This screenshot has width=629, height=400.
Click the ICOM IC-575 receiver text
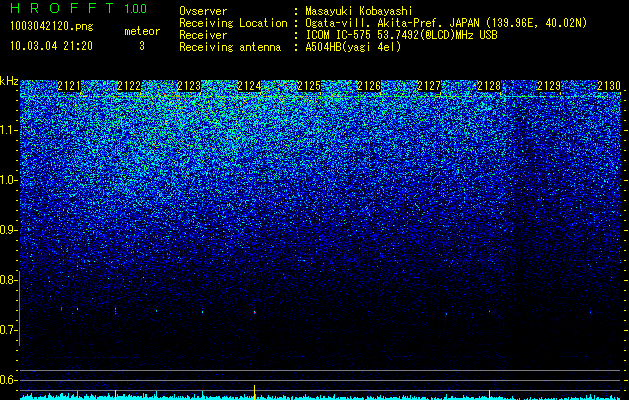[401, 35]
